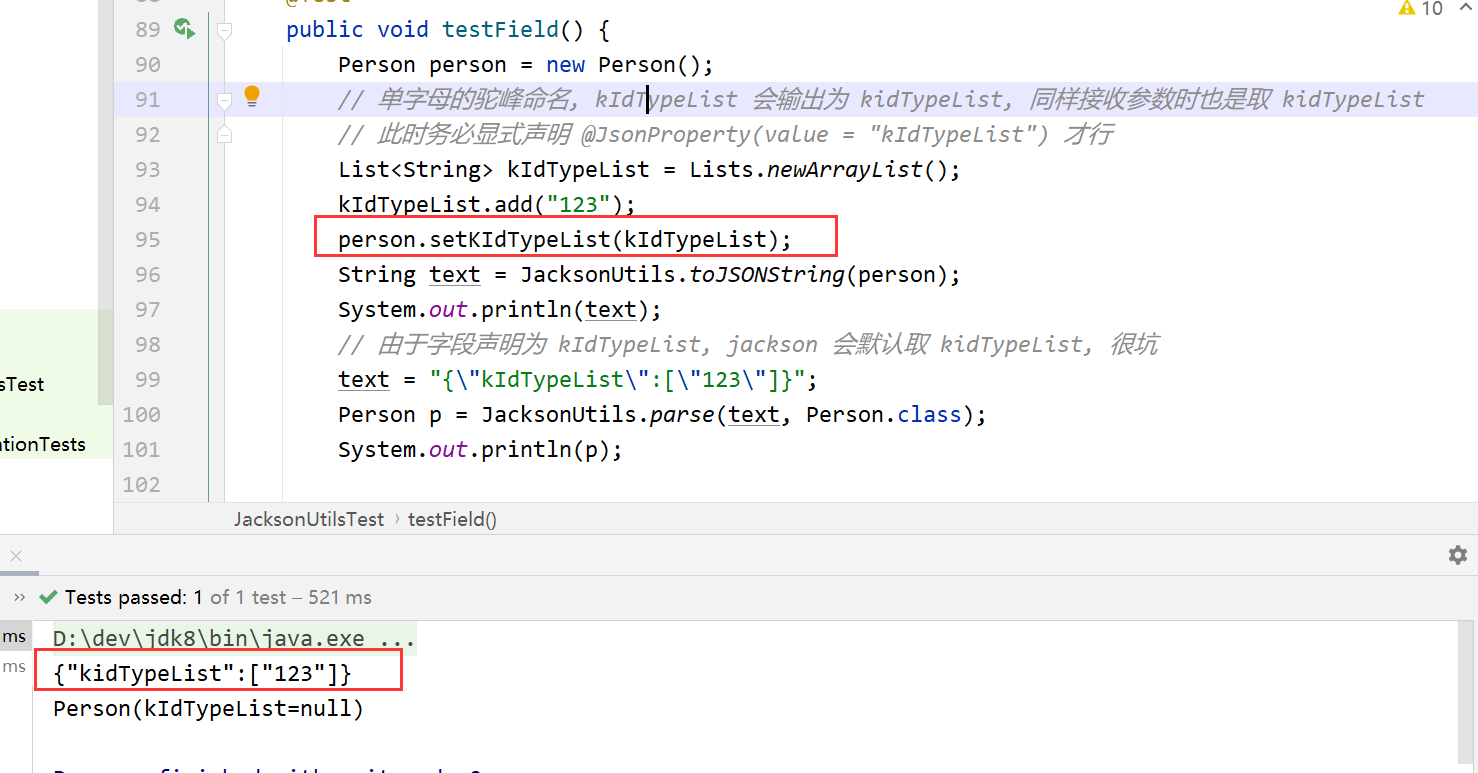Click the "Tests passed: 1 of 1 test" status text
This screenshot has height=773, width=1478.
(218, 597)
